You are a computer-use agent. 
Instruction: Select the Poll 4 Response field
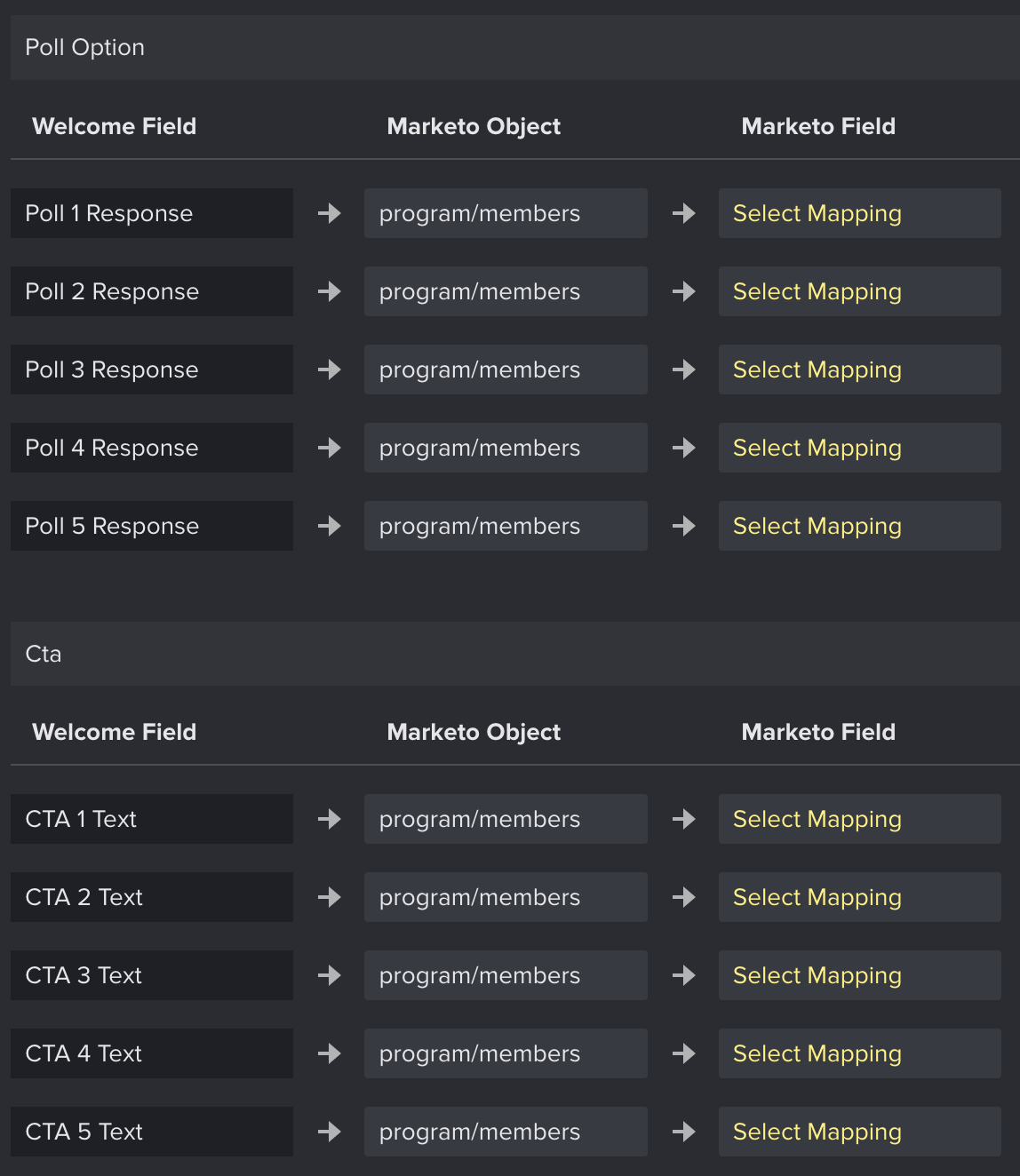point(152,448)
